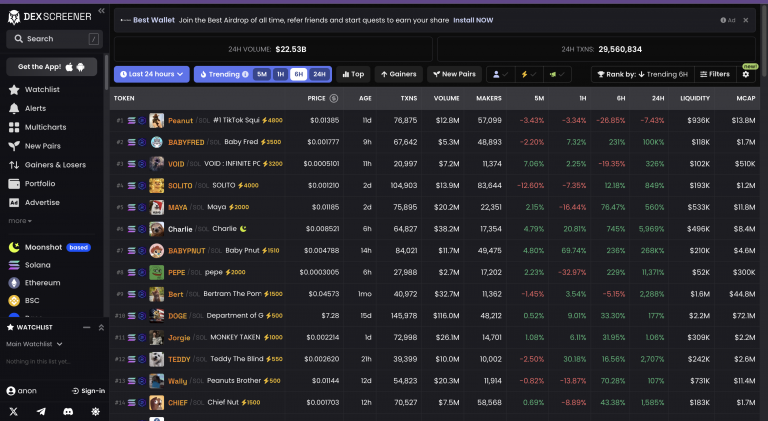Select the 1H trending timeframe tab
Image resolution: width=768 pixels, height=421 pixels.
(x=280, y=74)
